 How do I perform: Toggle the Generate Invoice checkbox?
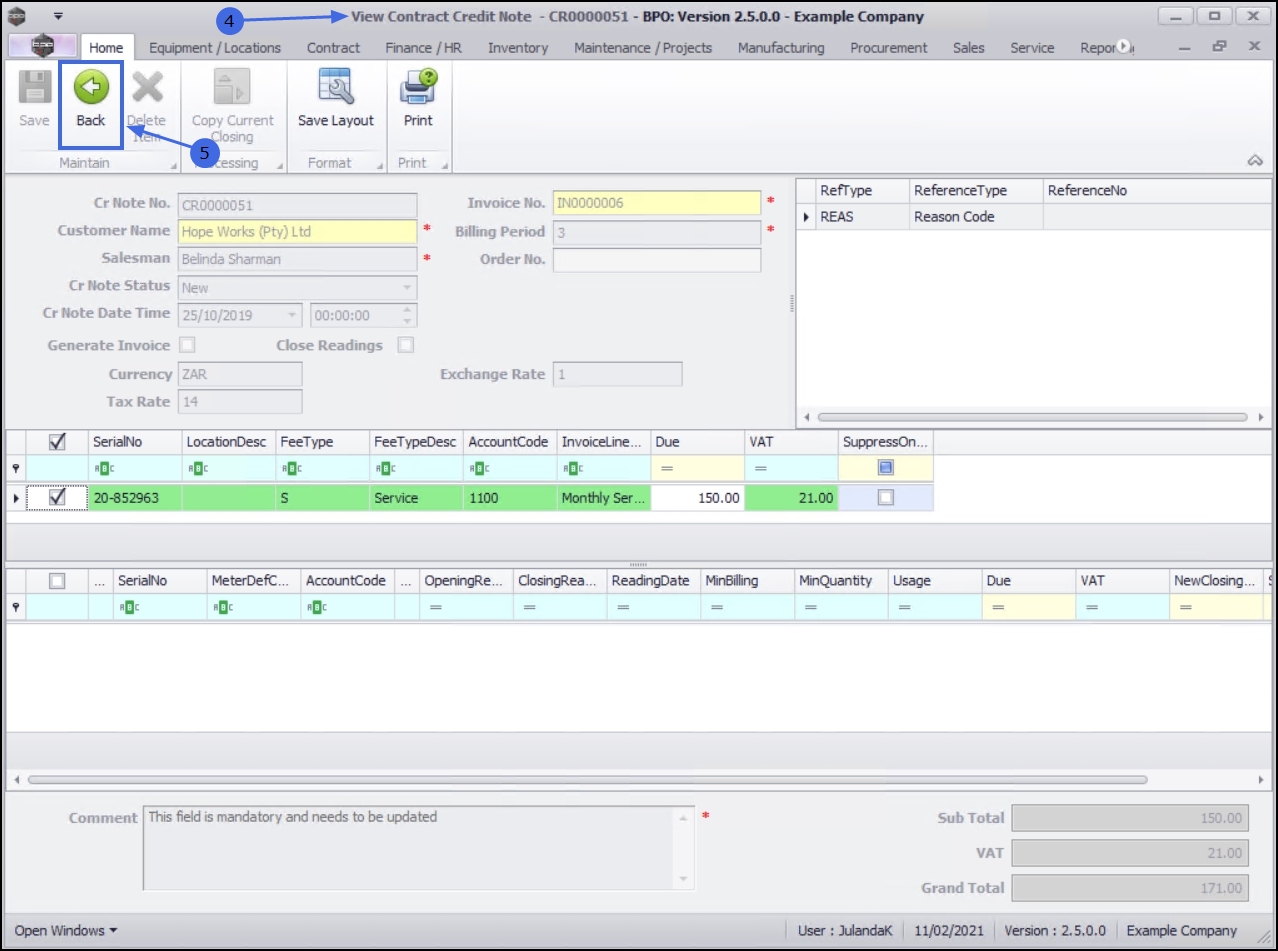(x=187, y=345)
